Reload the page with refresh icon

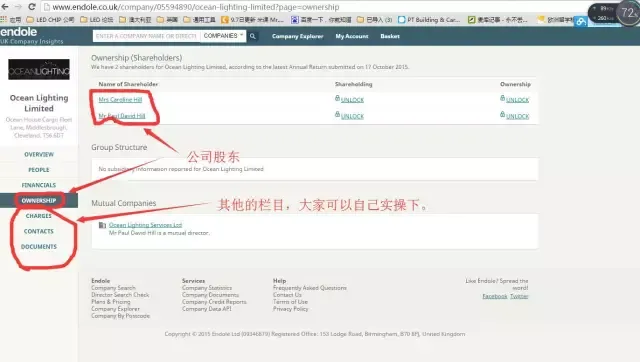point(32,7)
